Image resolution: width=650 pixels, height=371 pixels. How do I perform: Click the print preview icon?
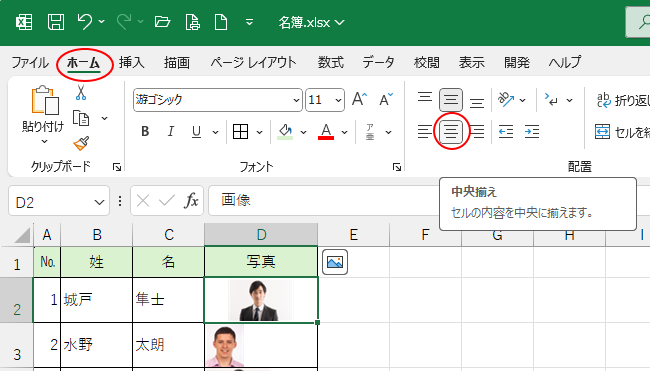[192, 22]
